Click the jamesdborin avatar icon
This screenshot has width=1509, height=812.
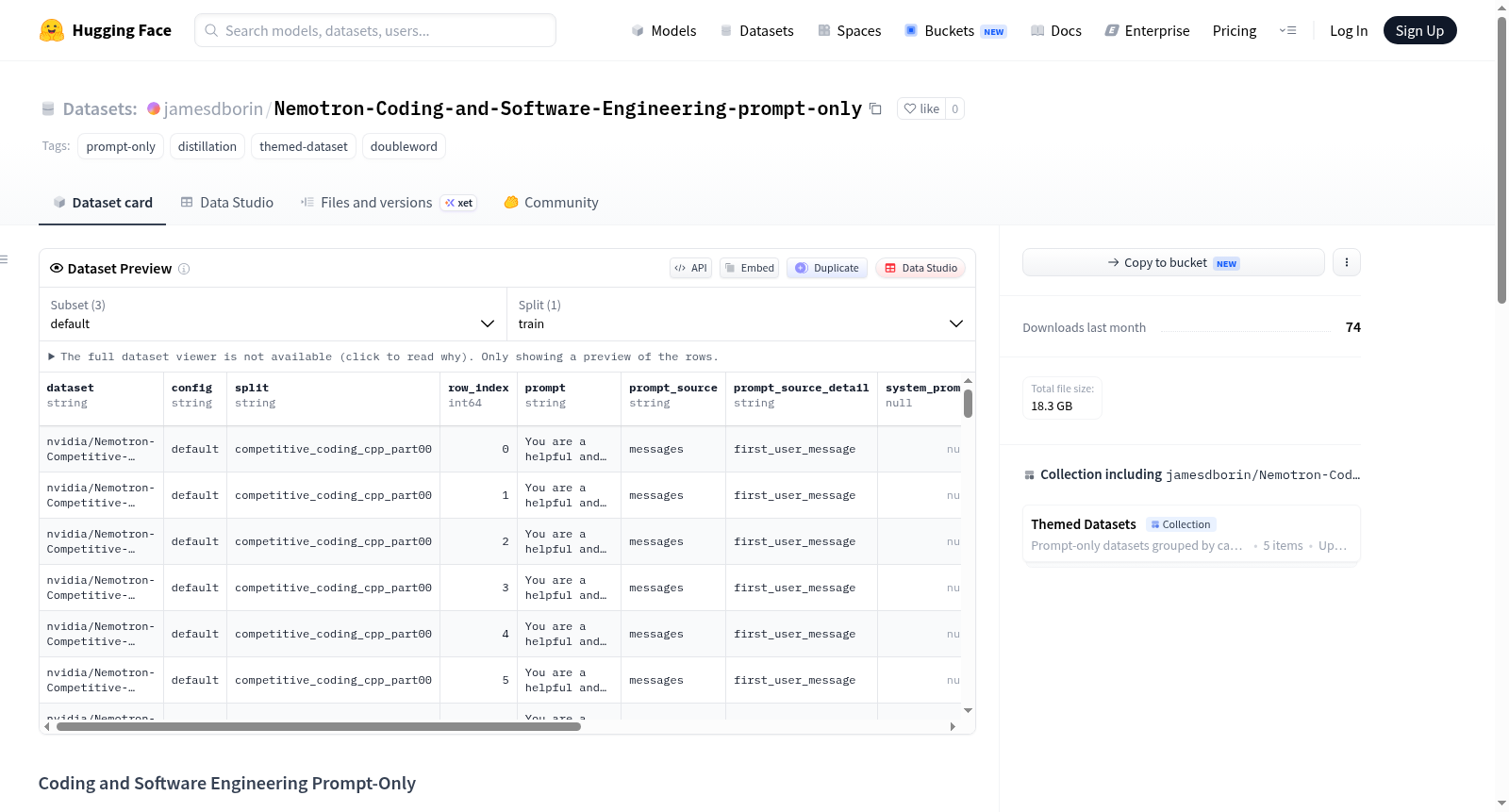[154, 108]
